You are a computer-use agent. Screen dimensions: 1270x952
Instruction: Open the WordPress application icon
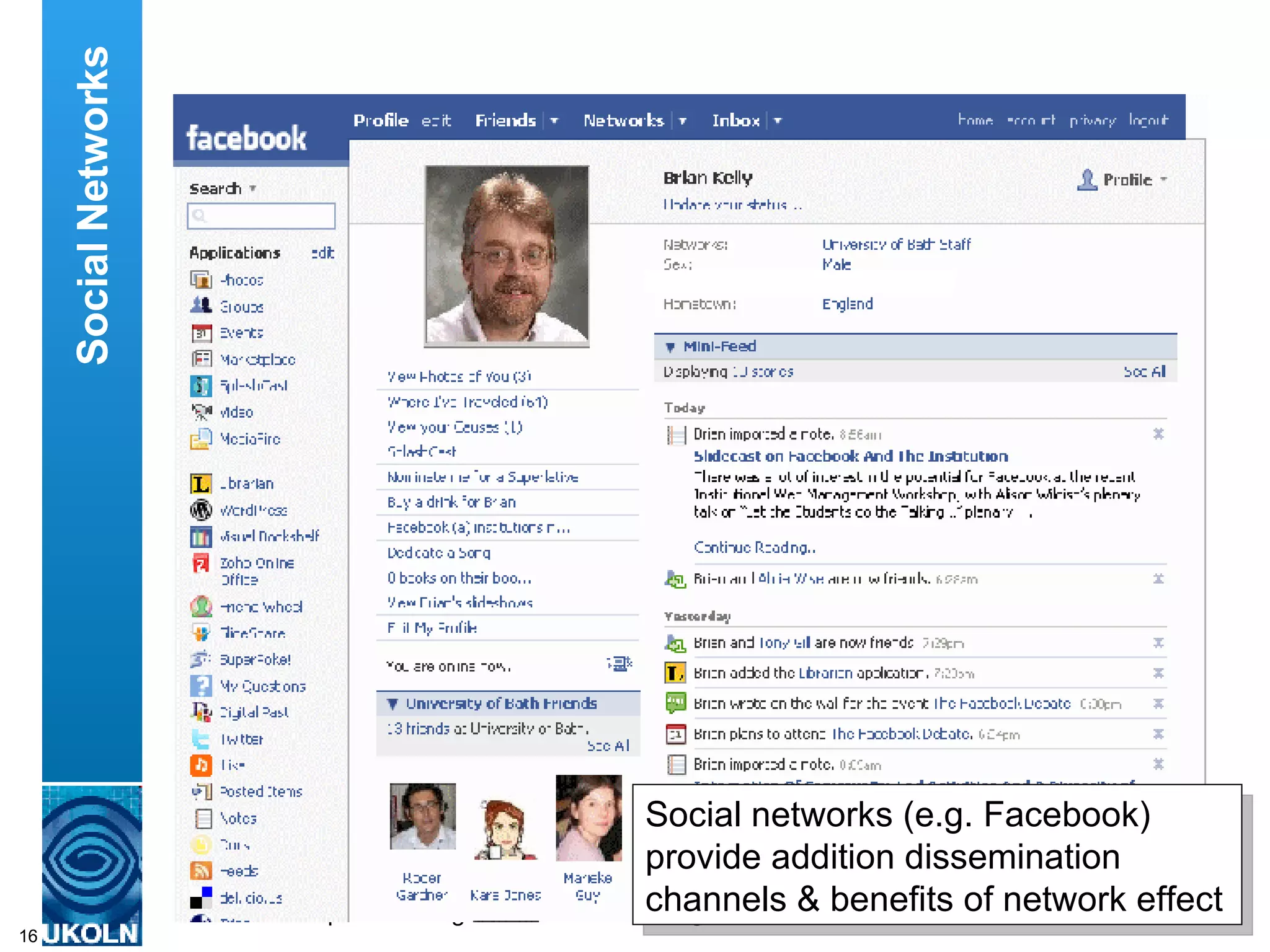pyautogui.click(x=200, y=510)
